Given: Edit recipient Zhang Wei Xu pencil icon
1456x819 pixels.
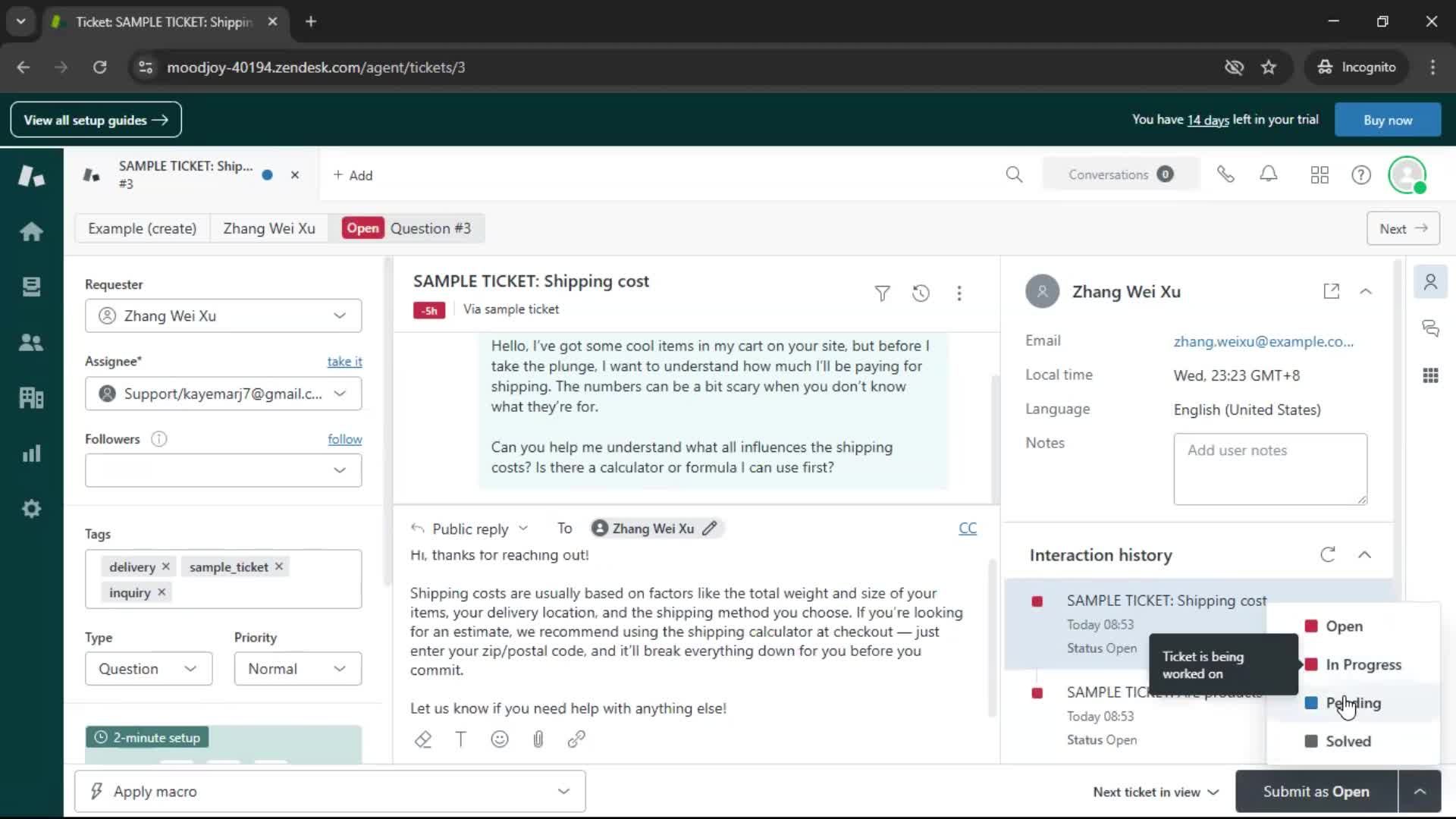Looking at the screenshot, I should (x=710, y=529).
